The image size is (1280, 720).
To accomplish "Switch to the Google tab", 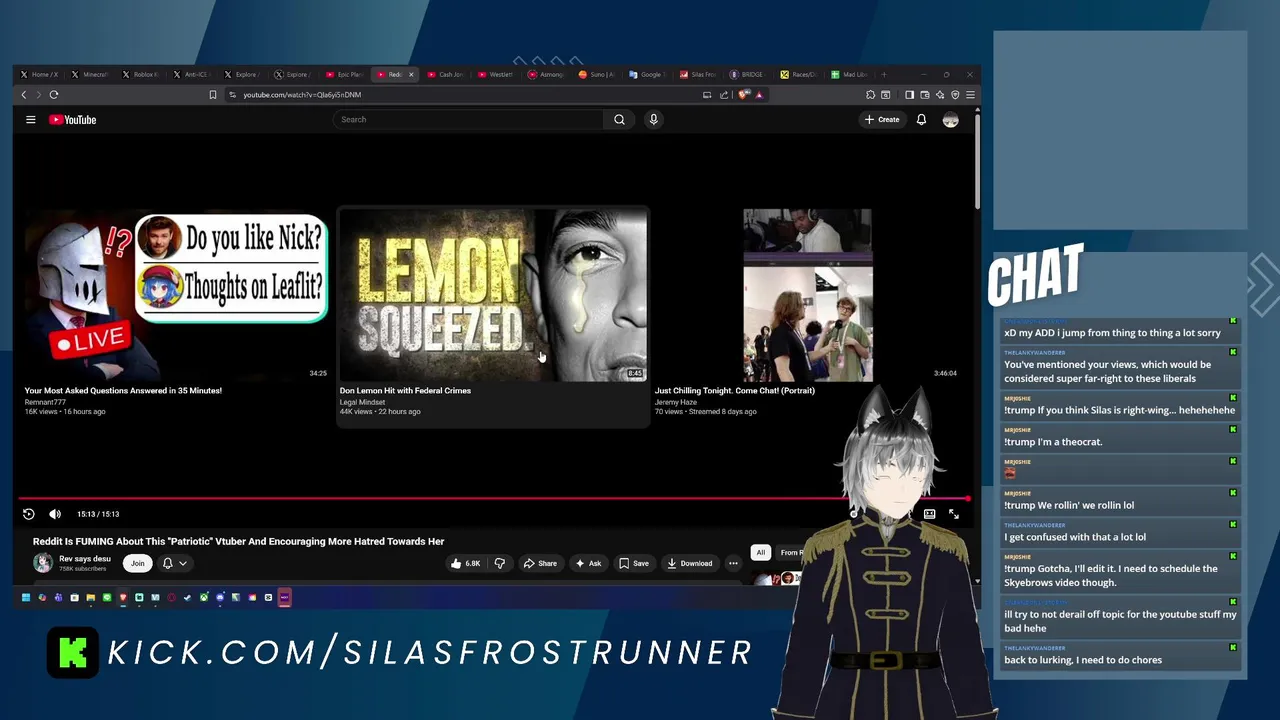I will [647, 74].
